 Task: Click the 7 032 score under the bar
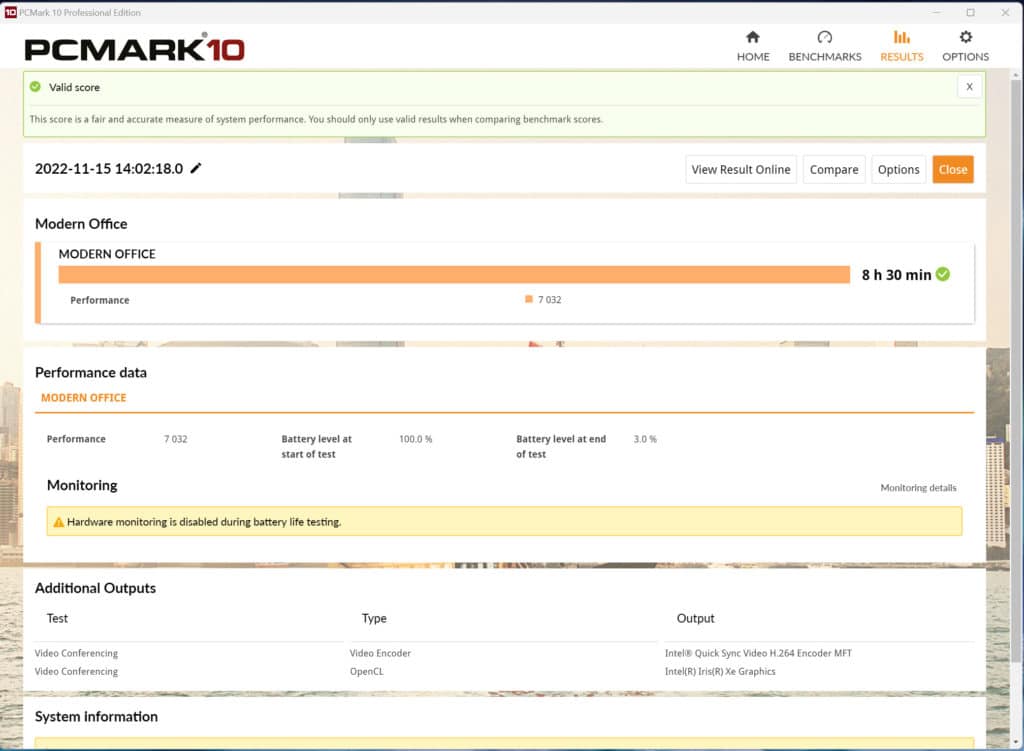(x=549, y=300)
